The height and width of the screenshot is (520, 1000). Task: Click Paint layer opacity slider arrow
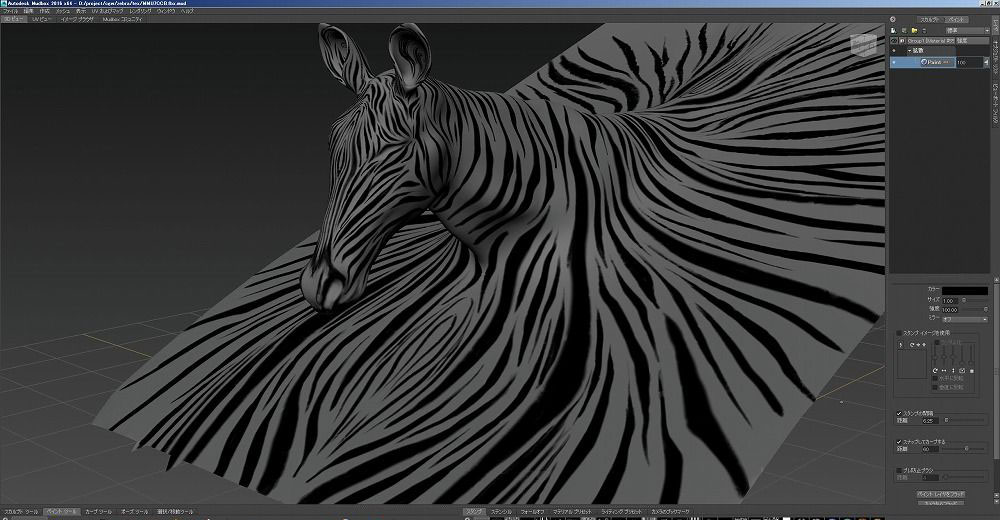point(987,63)
